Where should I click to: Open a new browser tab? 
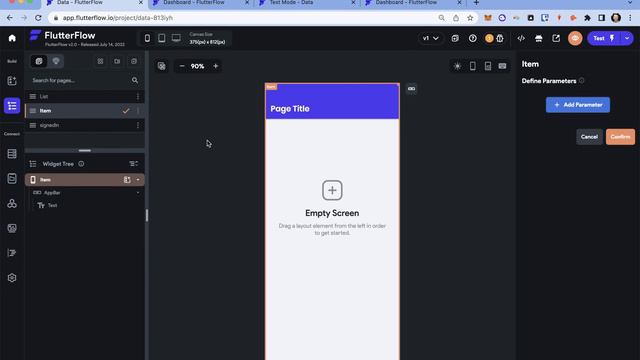coord(476,3)
